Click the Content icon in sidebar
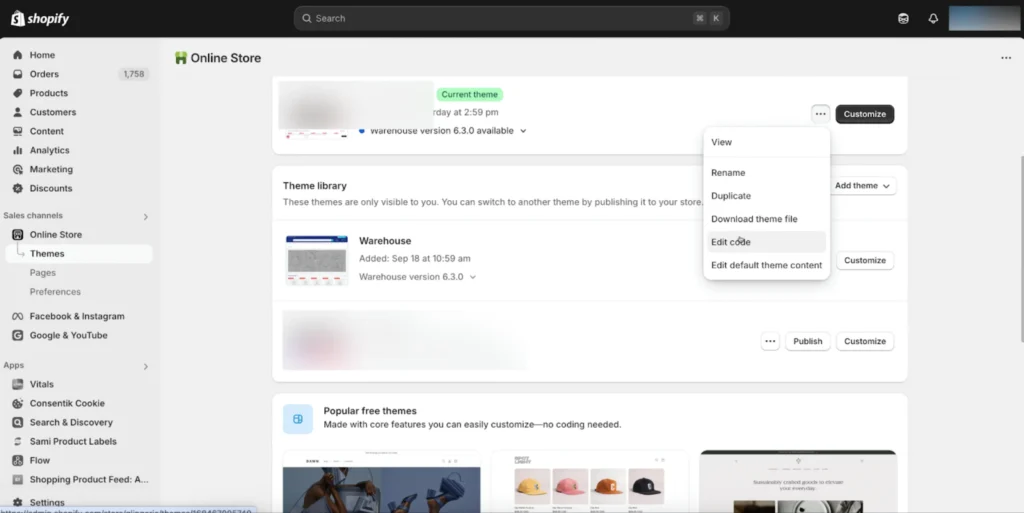Viewport: 1024px width, 513px height. point(18,131)
